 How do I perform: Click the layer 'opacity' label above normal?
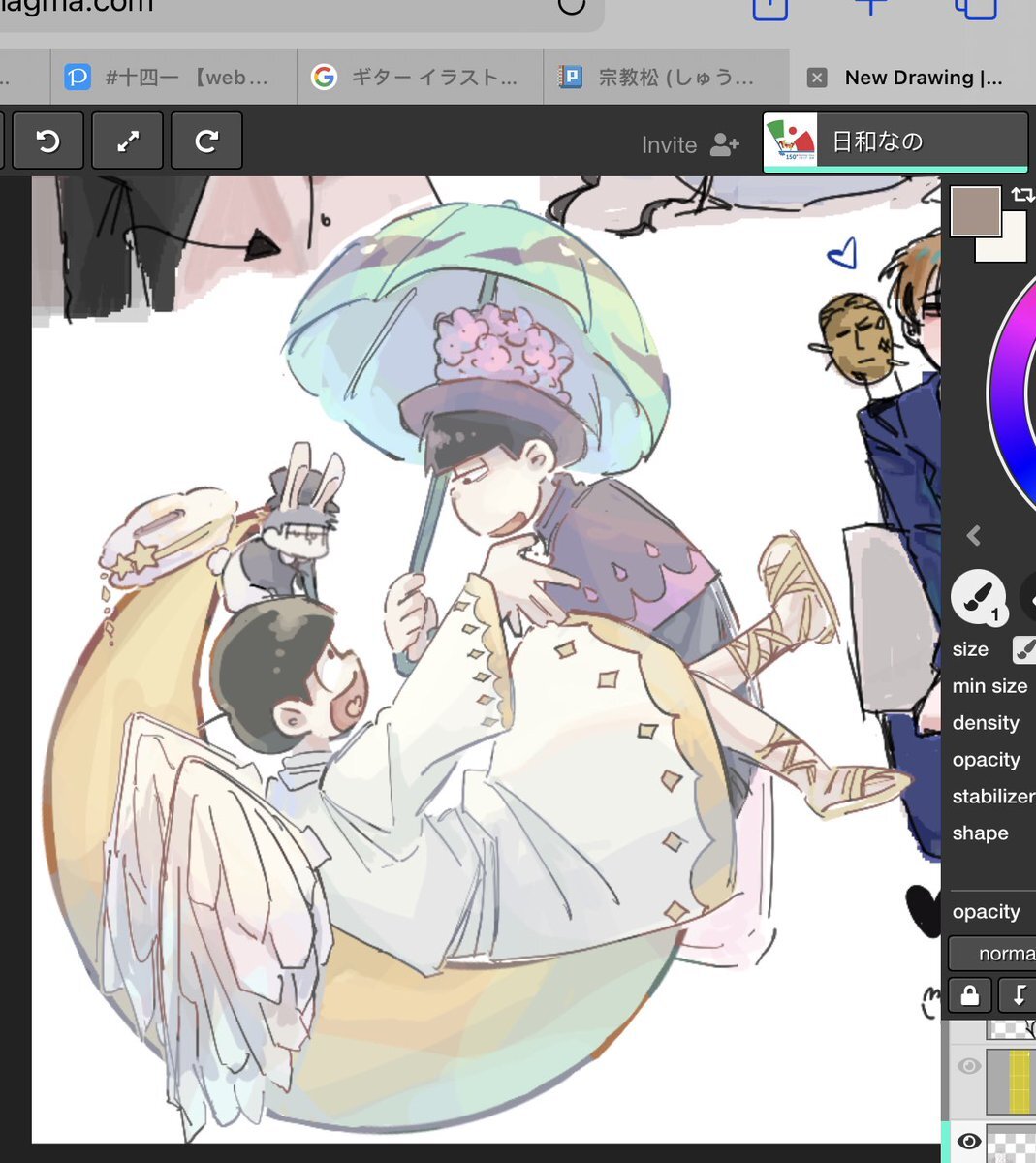coord(986,912)
